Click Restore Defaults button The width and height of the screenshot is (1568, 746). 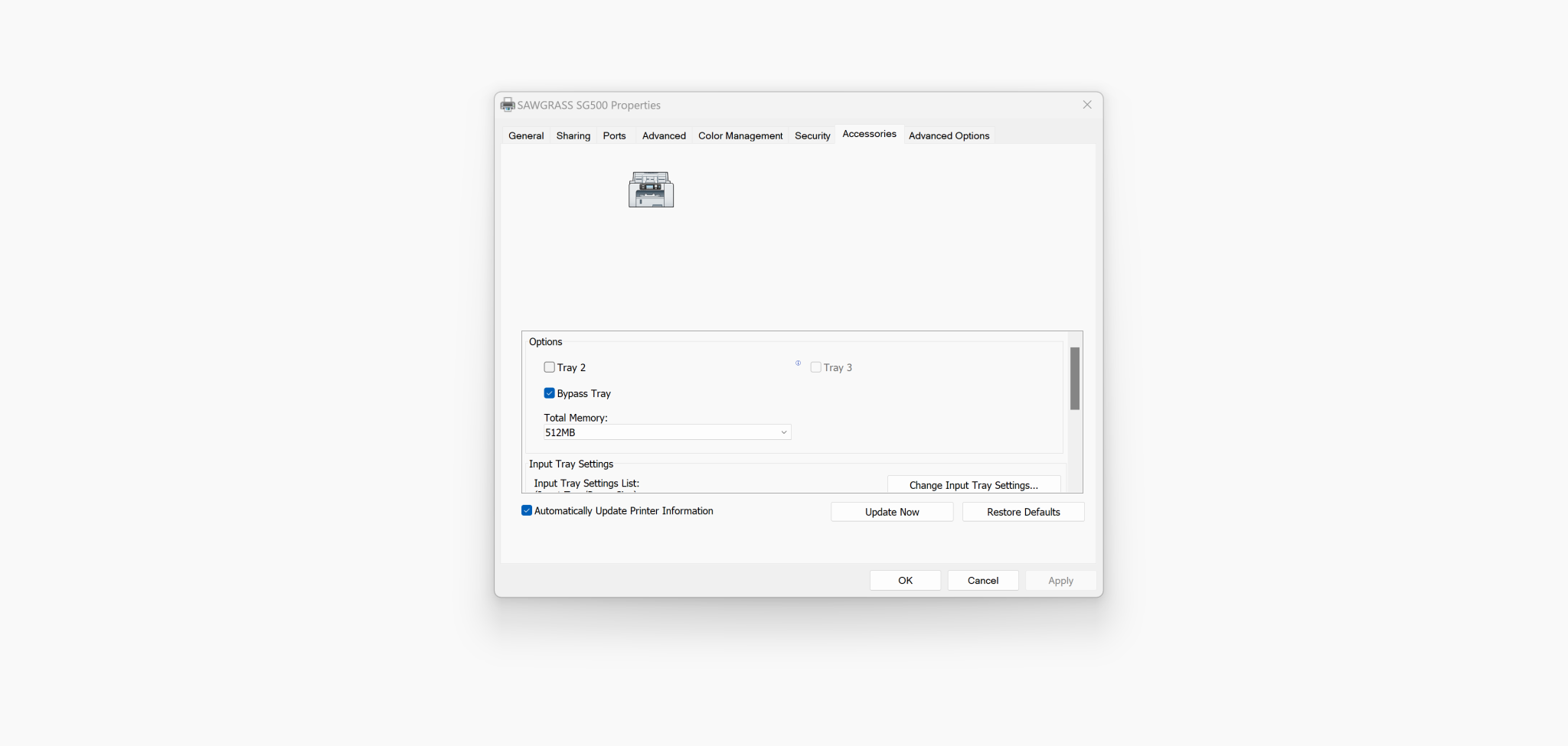point(1024,512)
